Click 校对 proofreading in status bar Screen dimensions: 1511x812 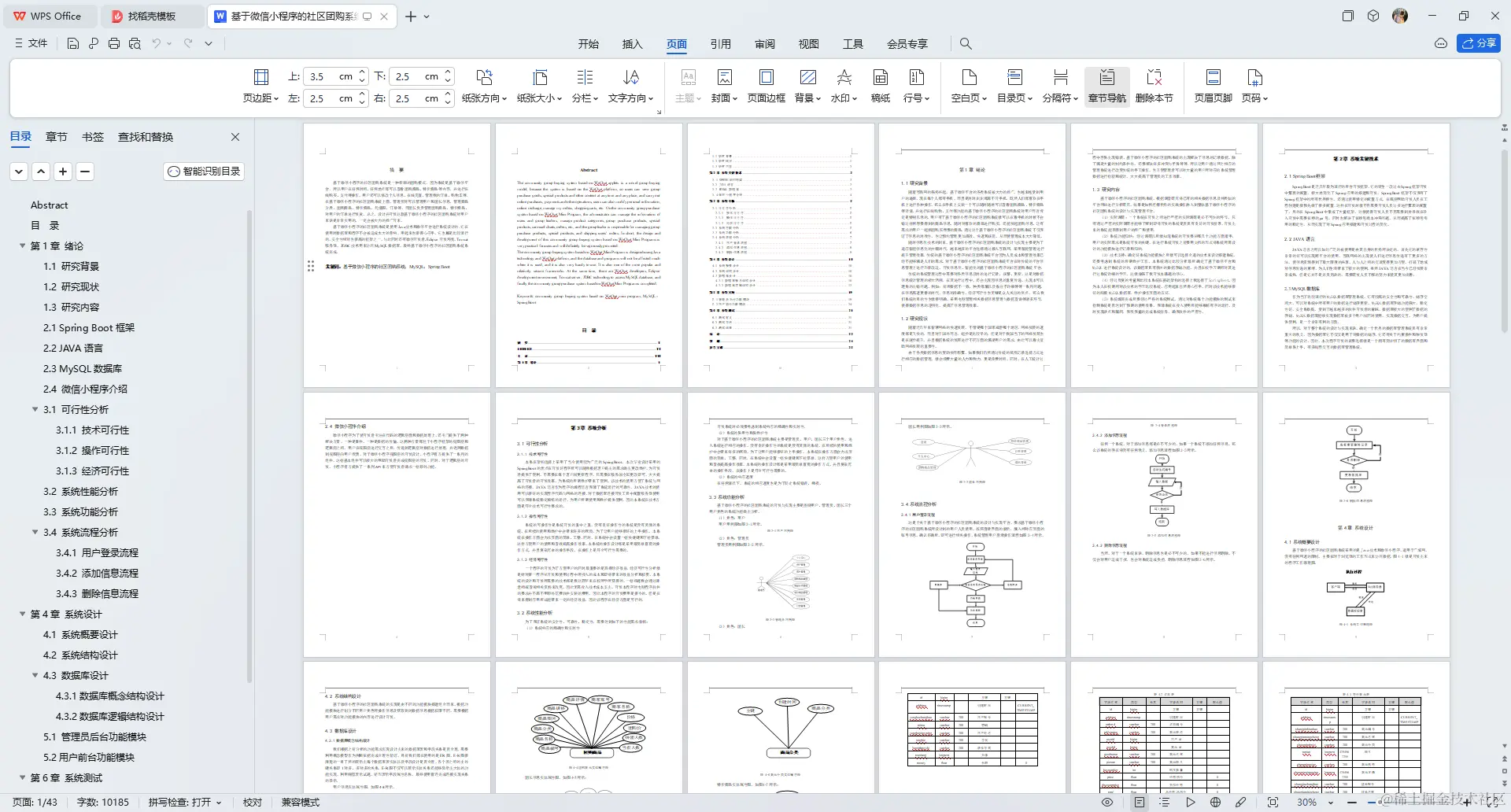252,802
